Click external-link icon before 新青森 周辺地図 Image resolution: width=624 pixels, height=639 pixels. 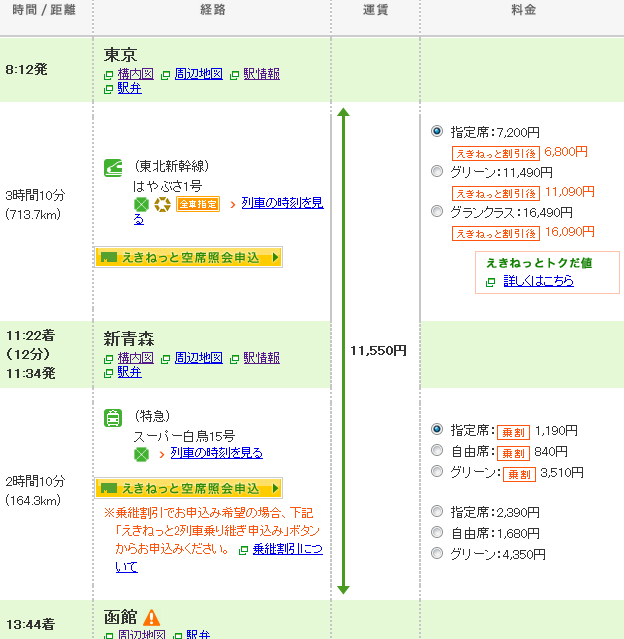click(165, 359)
